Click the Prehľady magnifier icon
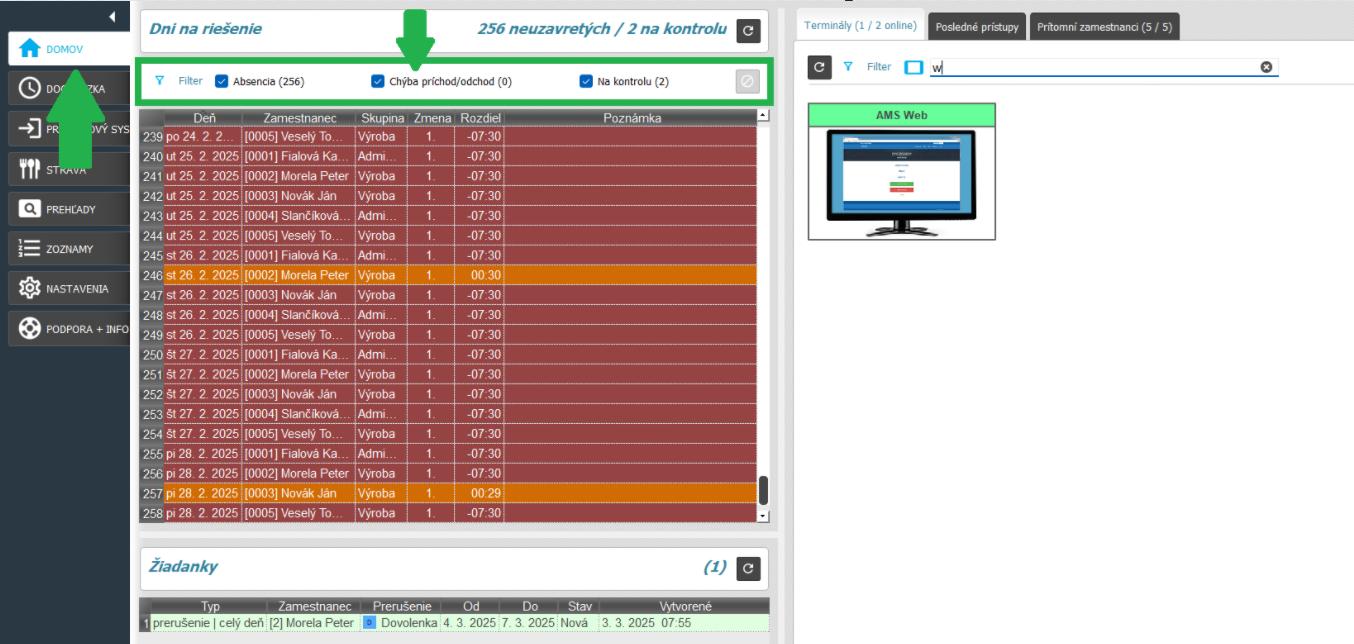This screenshot has height=644, width=1354. pos(30,209)
